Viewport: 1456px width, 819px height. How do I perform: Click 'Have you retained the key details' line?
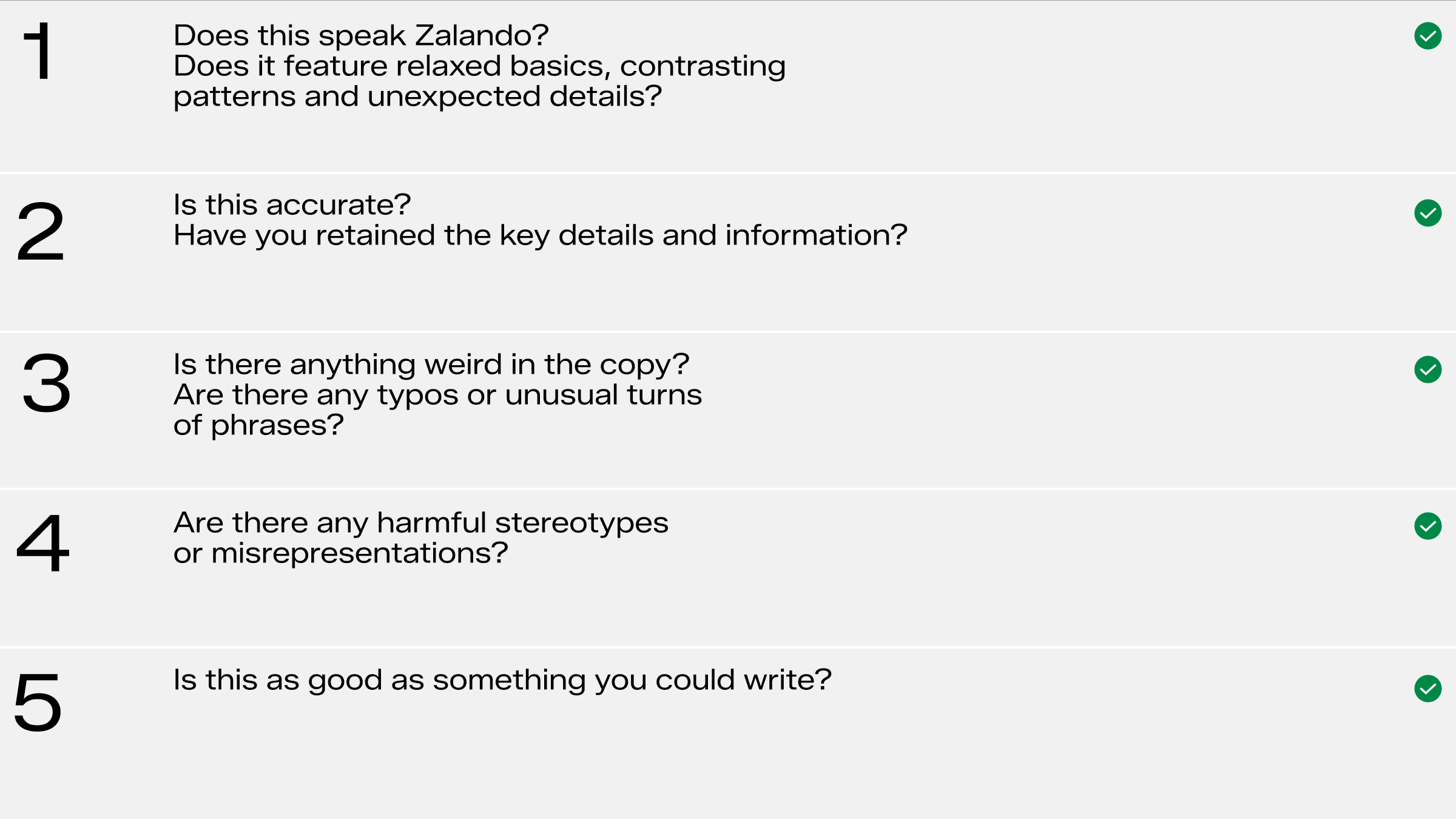point(540,235)
